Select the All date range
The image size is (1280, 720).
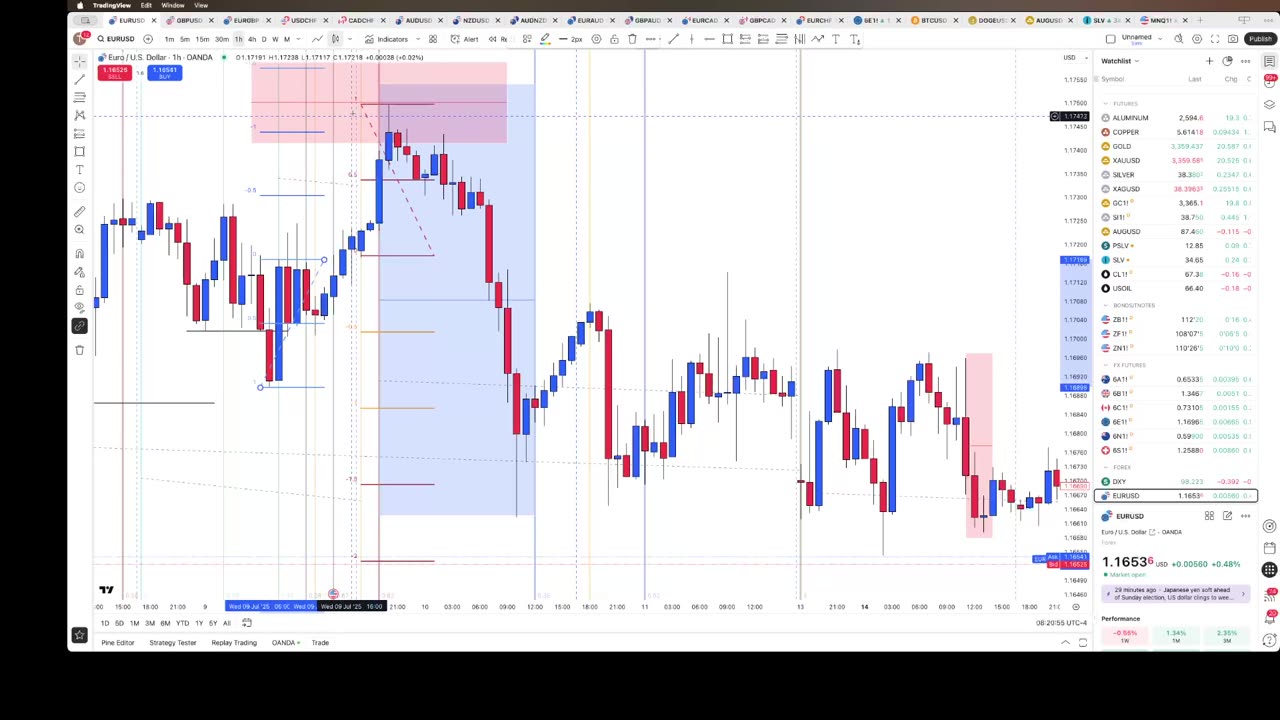click(226, 623)
